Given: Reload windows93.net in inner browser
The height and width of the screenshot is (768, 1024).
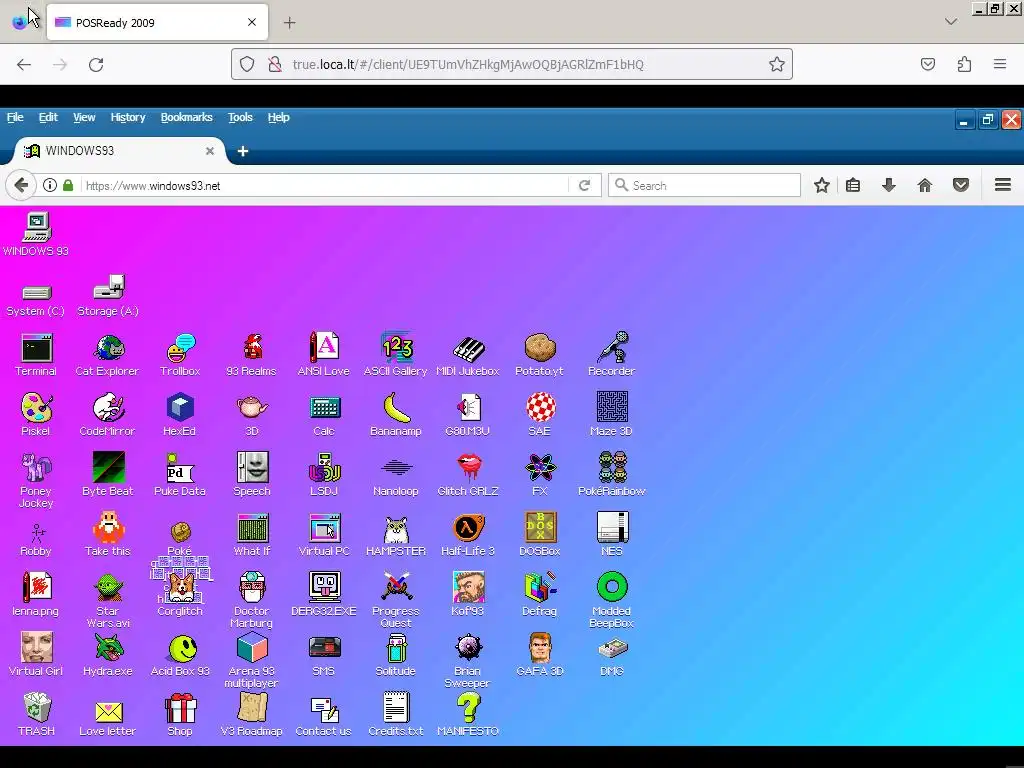Looking at the screenshot, I should point(584,185).
